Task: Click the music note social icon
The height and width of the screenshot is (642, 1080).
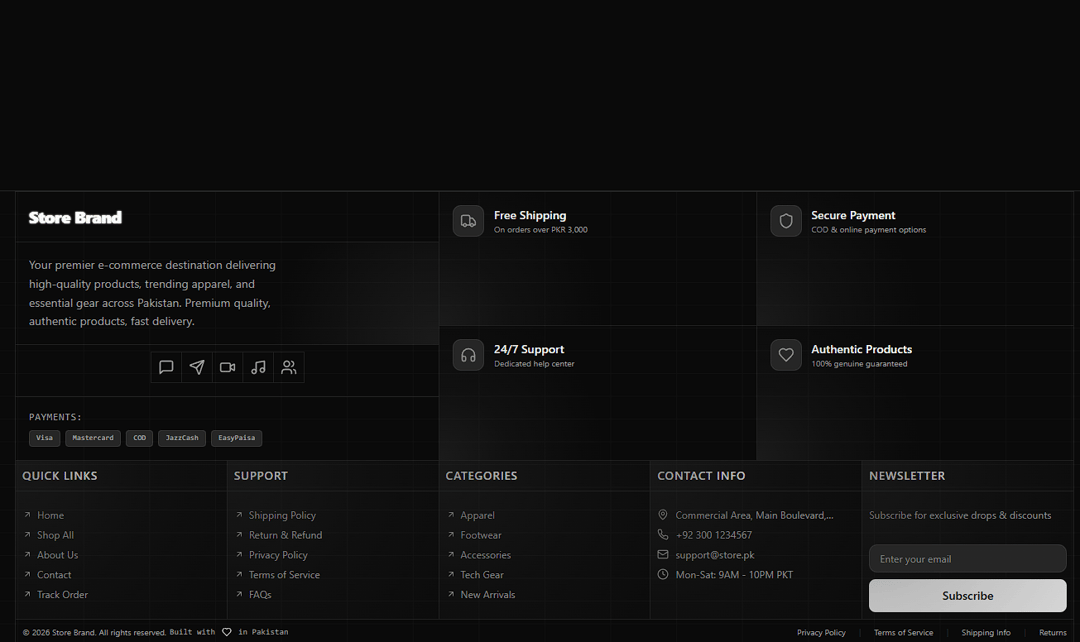Action: (258, 367)
